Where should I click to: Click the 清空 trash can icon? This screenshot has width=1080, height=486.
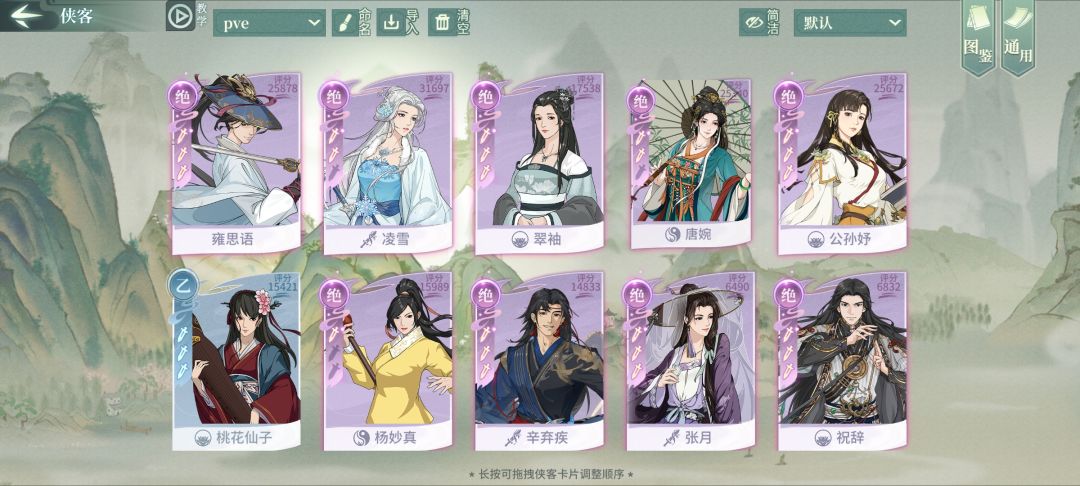[442, 23]
